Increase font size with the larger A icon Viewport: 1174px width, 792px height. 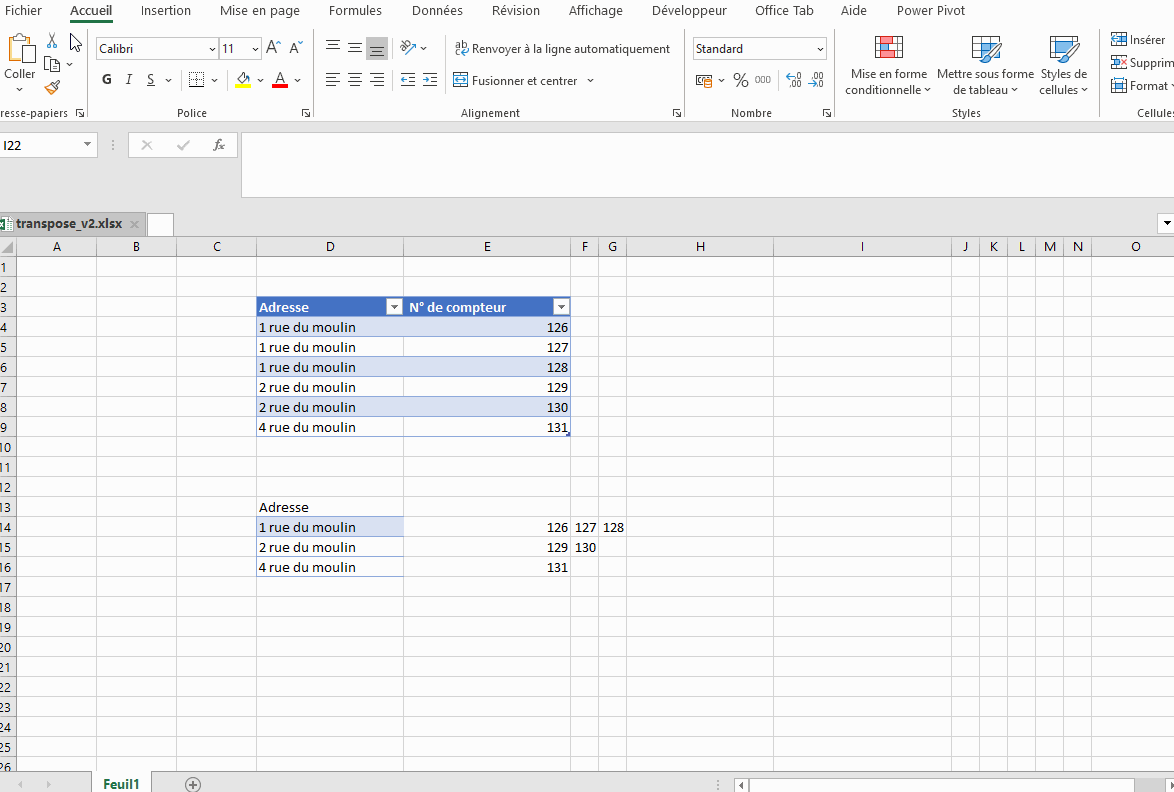point(277,48)
